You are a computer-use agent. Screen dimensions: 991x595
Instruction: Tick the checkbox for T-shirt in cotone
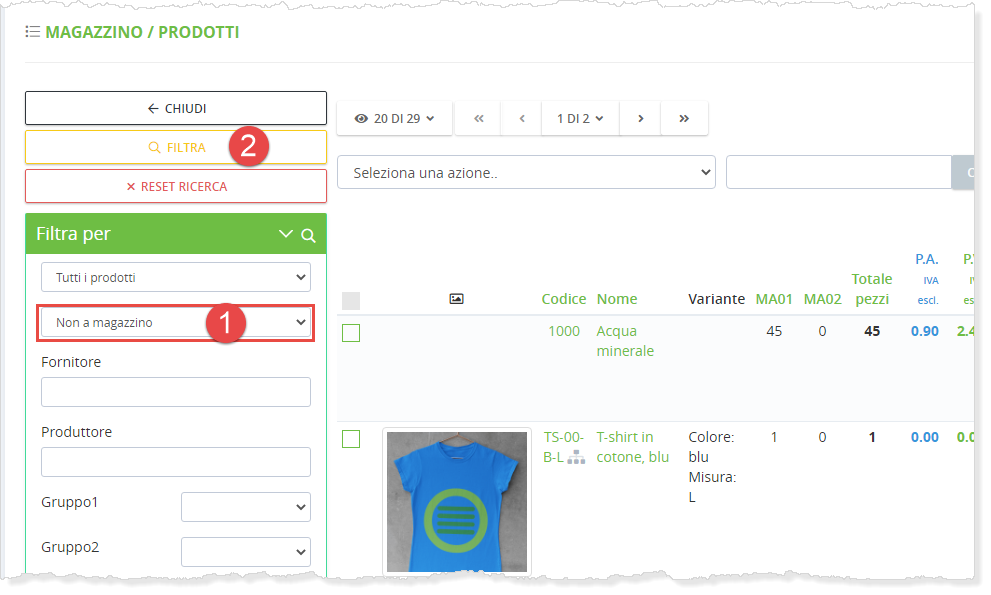pyautogui.click(x=351, y=439)
